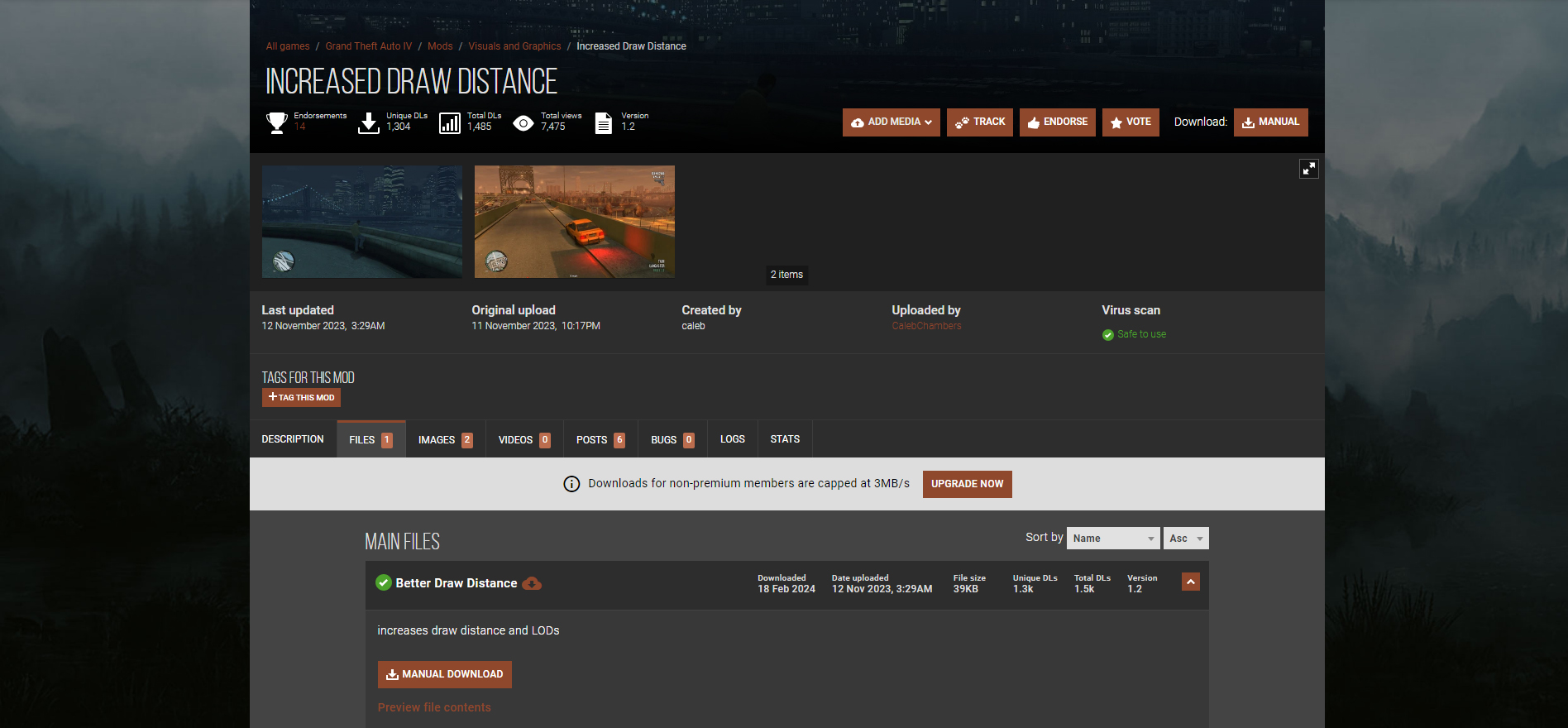
Task: Click the Manual Download button
Action: pyautogui.click(x=445, y=674)
